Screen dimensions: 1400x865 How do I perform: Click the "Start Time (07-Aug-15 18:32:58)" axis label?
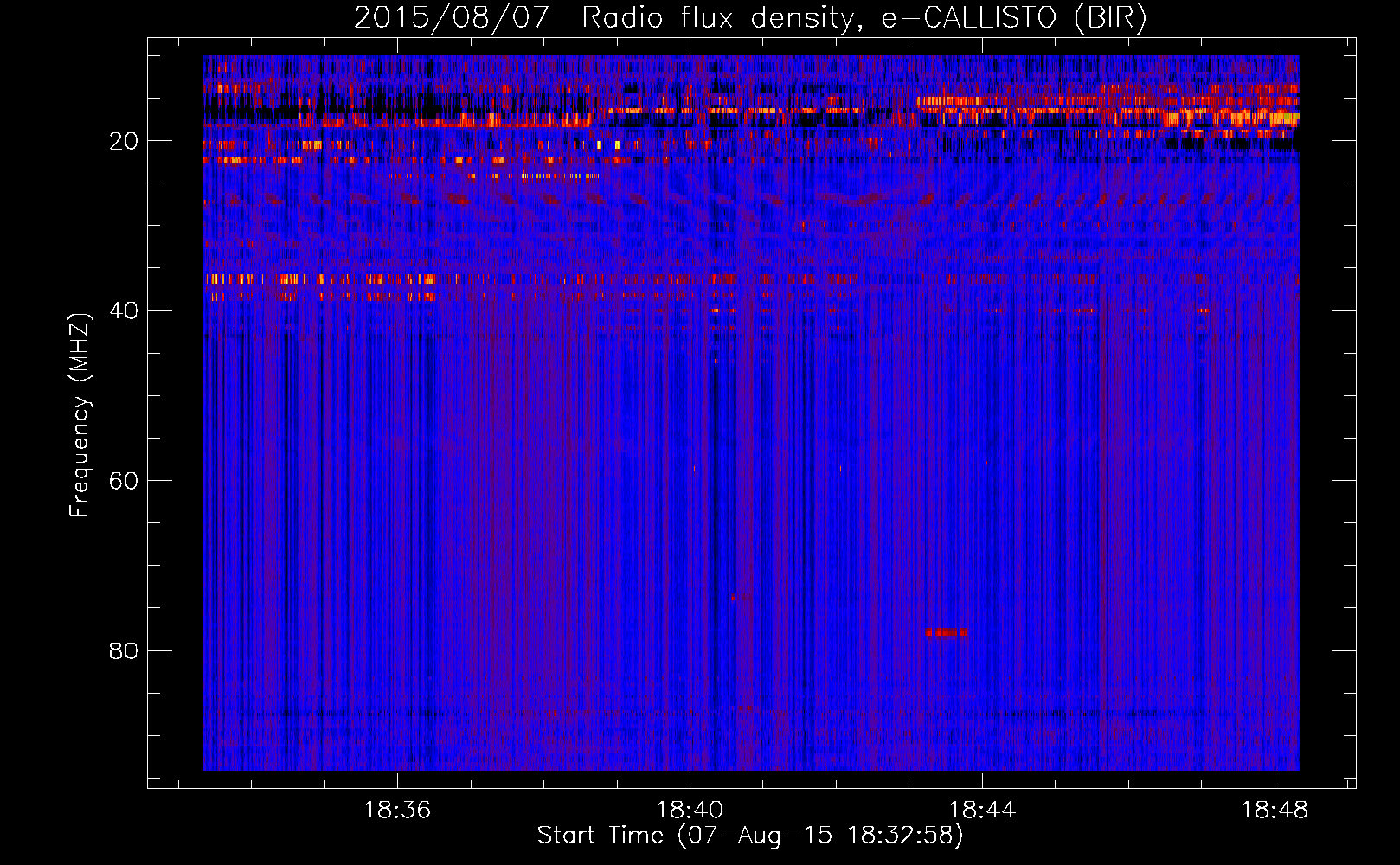click(x=750, y=836)
